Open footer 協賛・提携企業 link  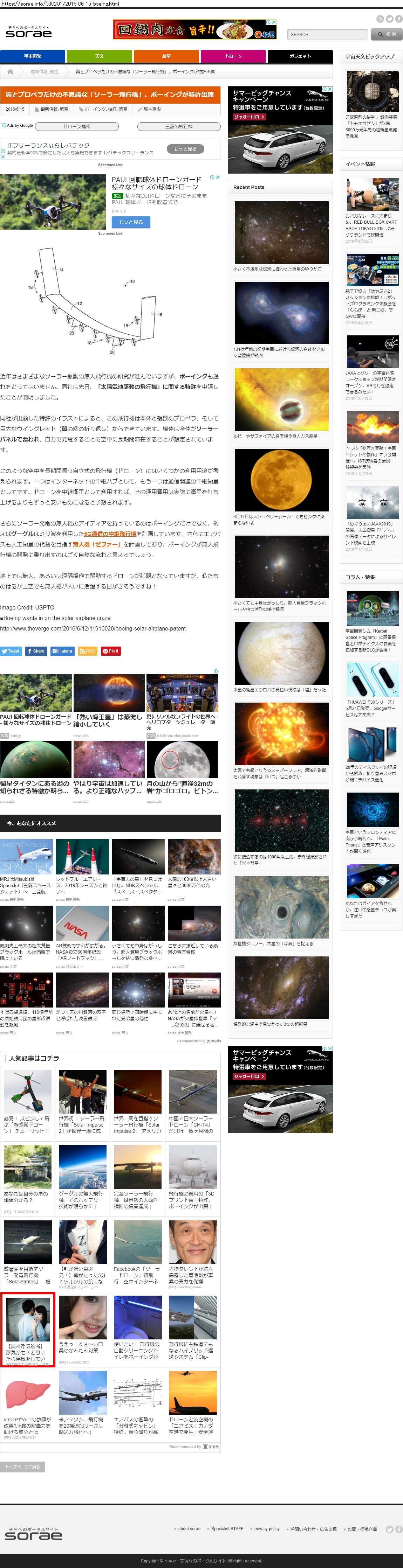click(x=362, y=1529)
